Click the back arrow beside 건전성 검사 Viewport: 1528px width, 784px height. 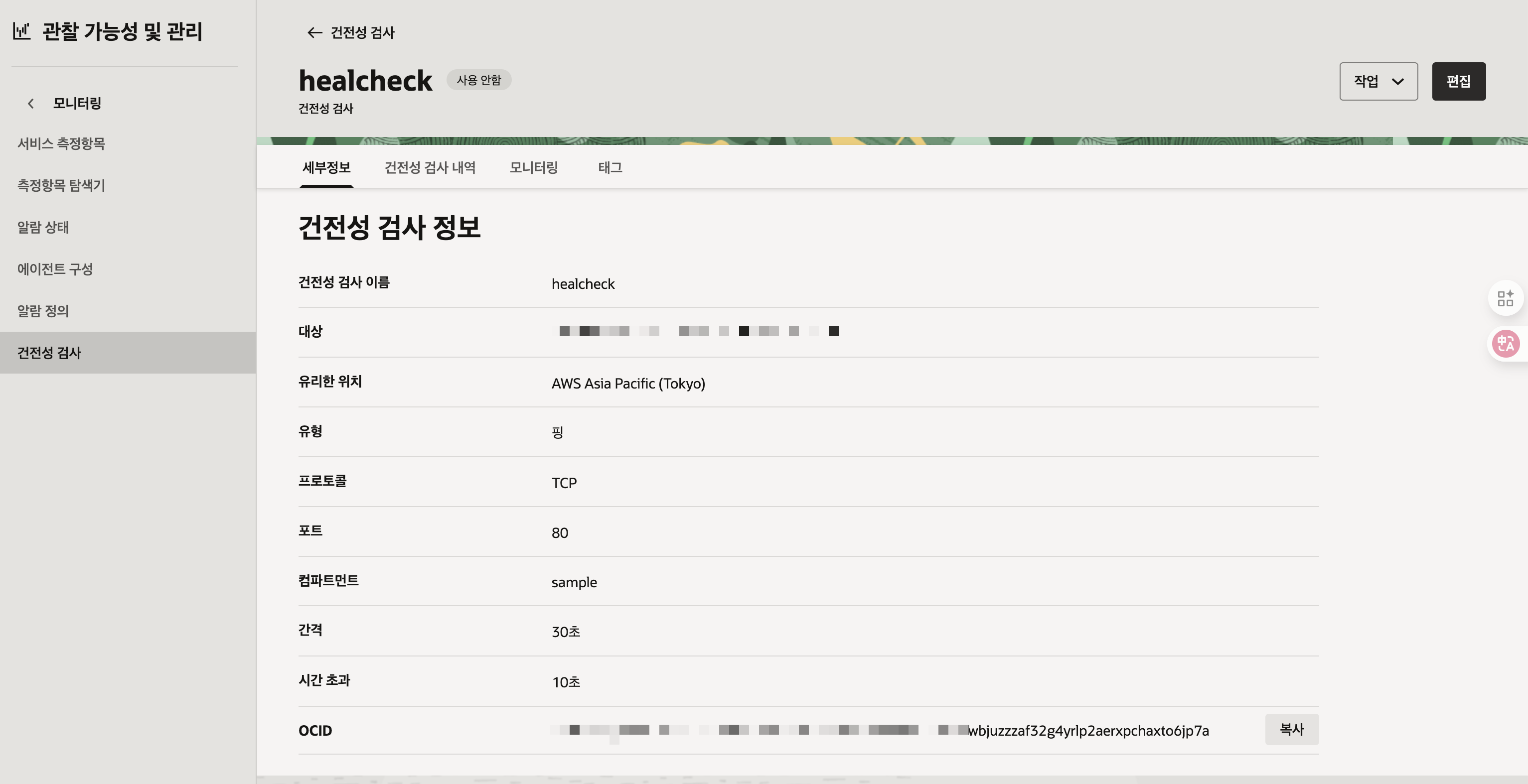[x=314, y=32]
